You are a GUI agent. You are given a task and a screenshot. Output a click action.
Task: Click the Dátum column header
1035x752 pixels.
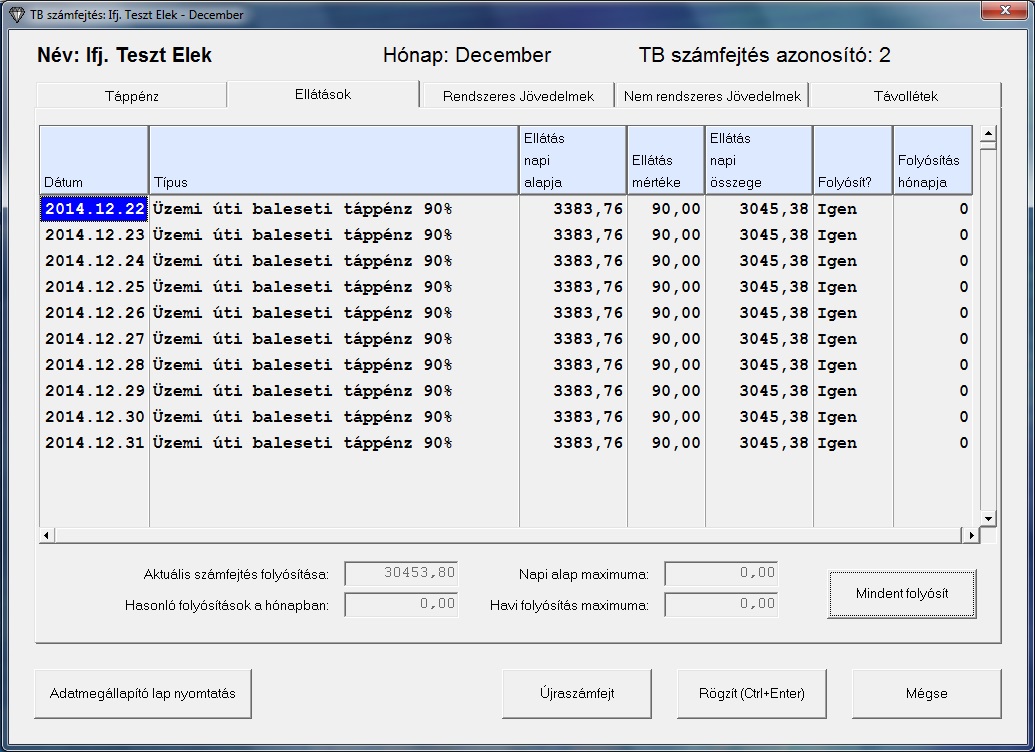tap(94, 160)
